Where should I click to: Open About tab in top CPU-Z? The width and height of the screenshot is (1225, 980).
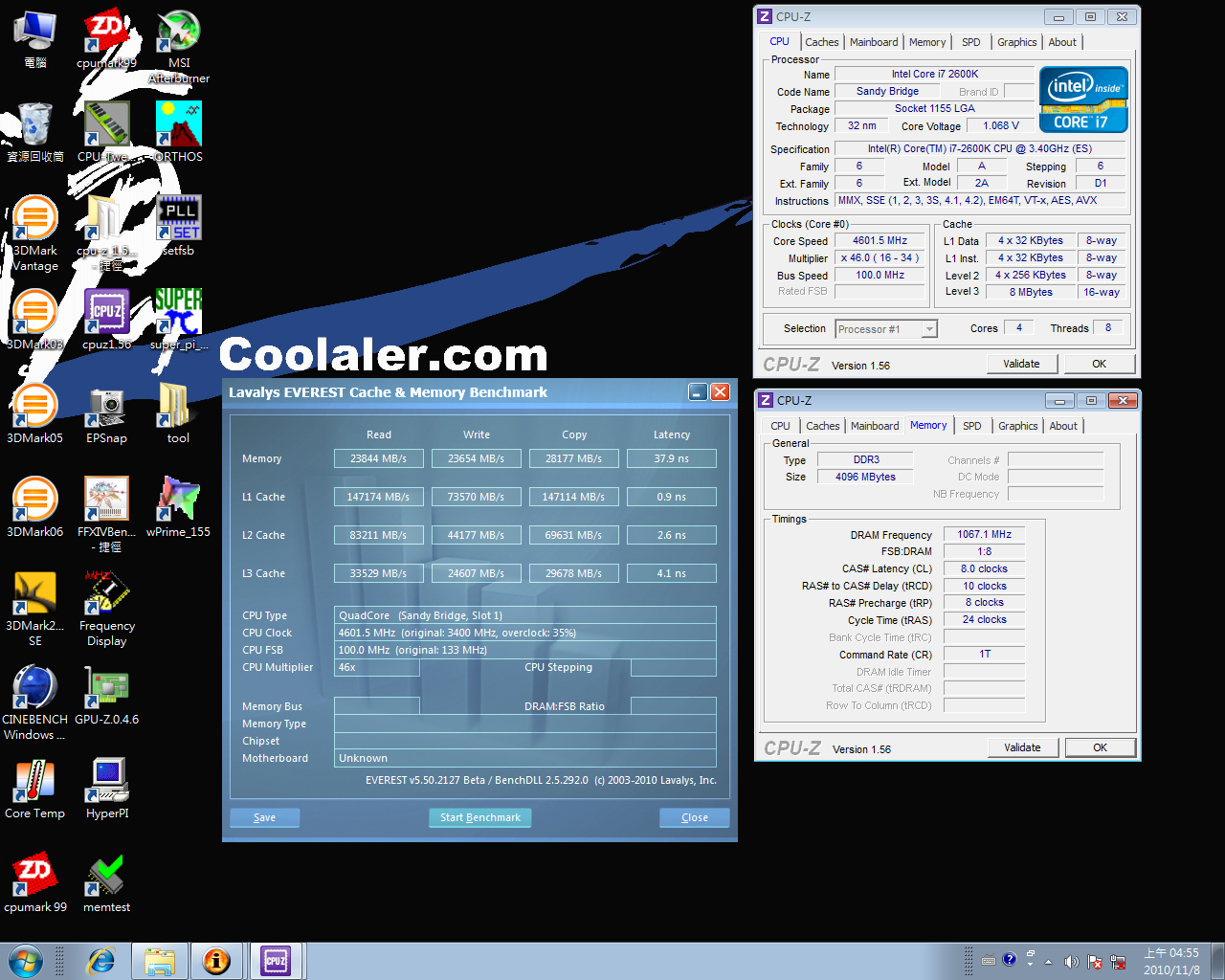1062,42
